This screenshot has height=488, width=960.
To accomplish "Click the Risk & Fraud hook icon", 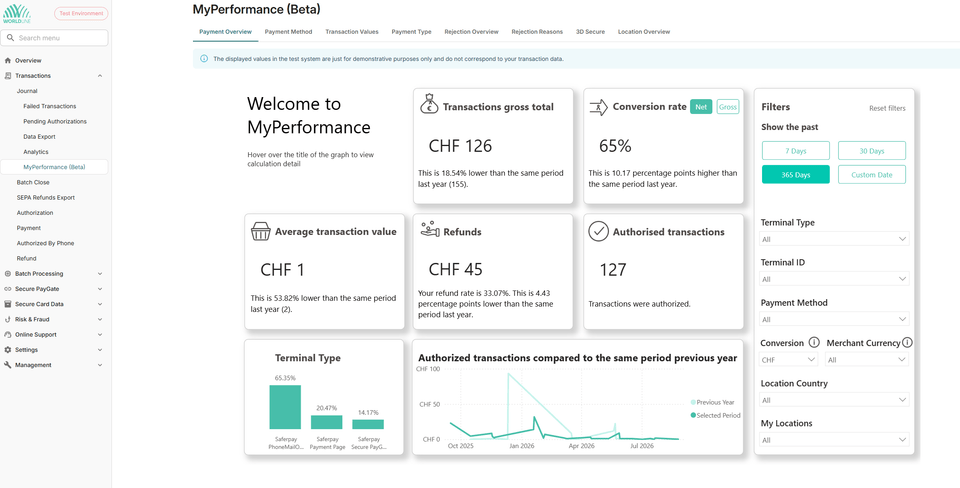I will [x=7, y=320].
